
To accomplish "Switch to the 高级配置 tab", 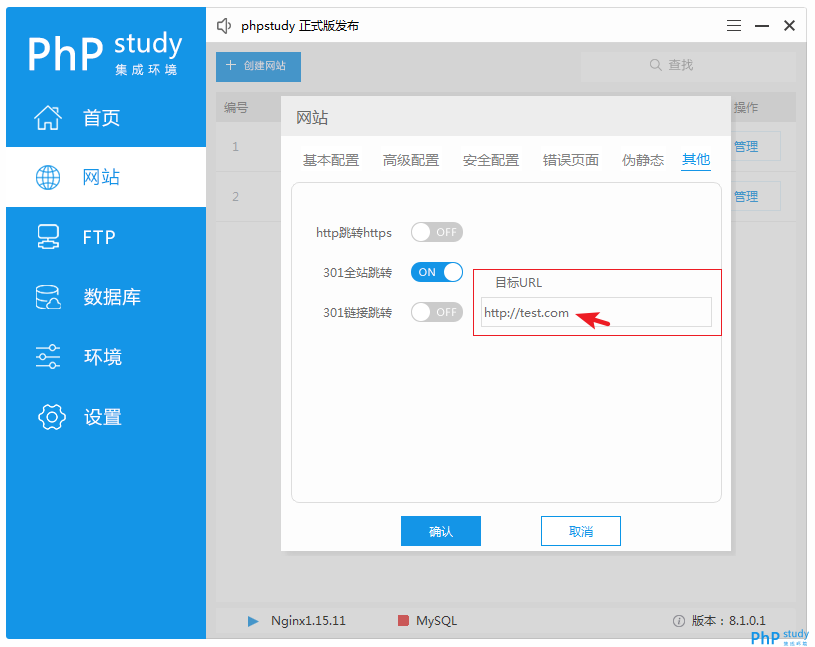I will (x=411, y=160).
